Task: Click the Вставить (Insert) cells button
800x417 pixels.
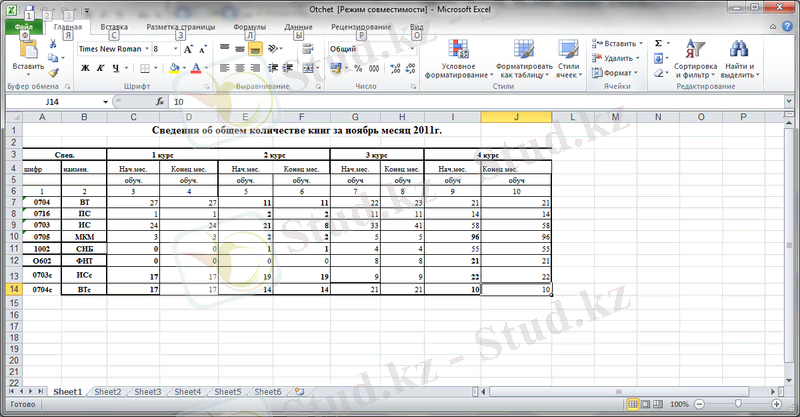Action: [x=619, y=44]
